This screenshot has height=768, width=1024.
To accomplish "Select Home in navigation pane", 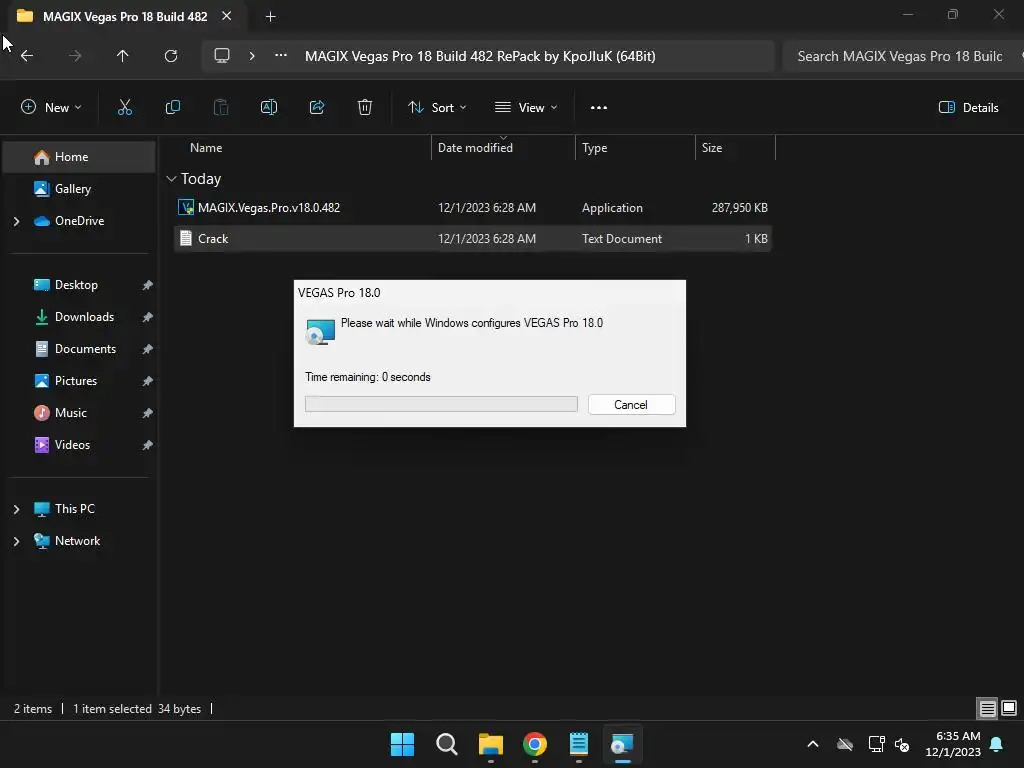I will point(79,157).
